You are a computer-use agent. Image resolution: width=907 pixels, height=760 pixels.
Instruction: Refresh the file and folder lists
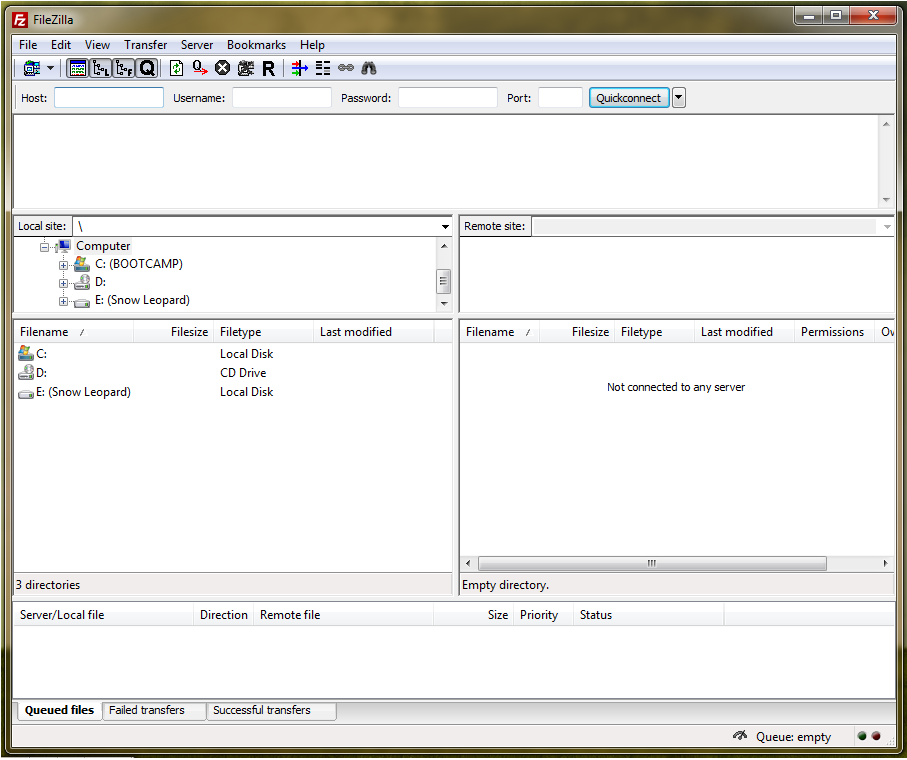(176, 68)
